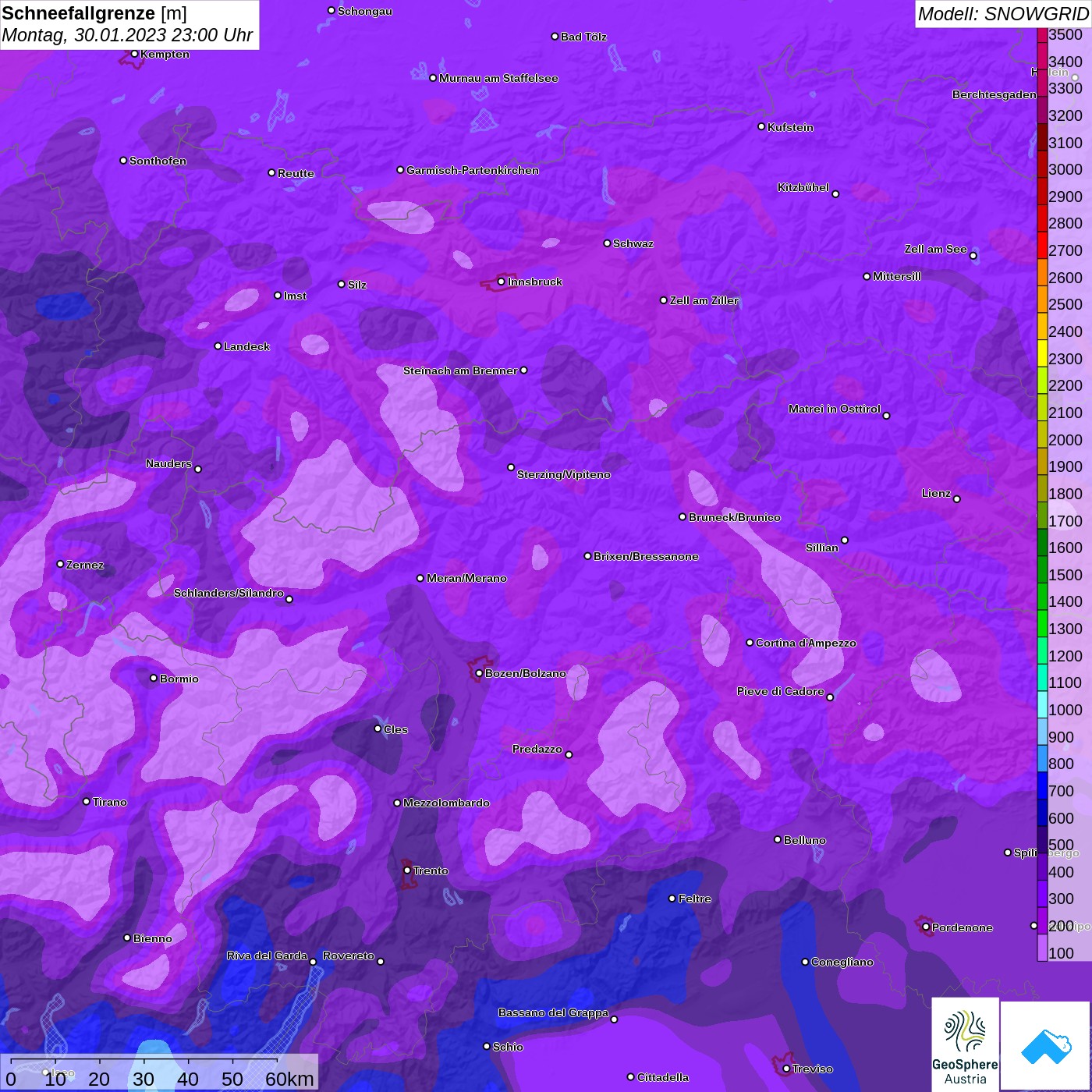Click the 100 light purple legend swatch
The image size is (1092, 1092).
pos(1042,947)
